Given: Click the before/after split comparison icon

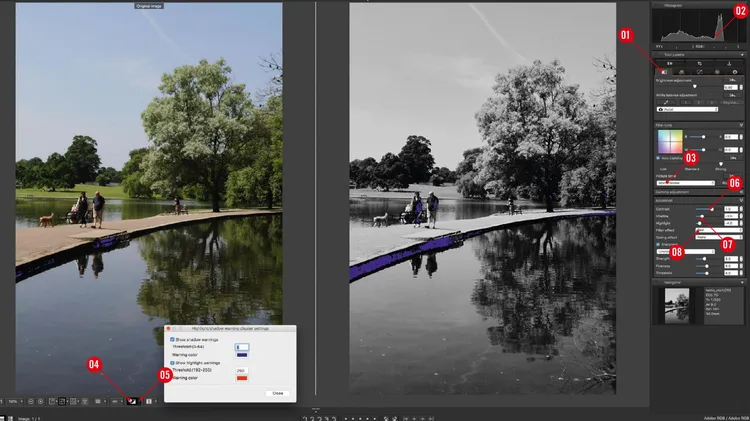Looking at the screenshot, I should (x=149, y=401).
